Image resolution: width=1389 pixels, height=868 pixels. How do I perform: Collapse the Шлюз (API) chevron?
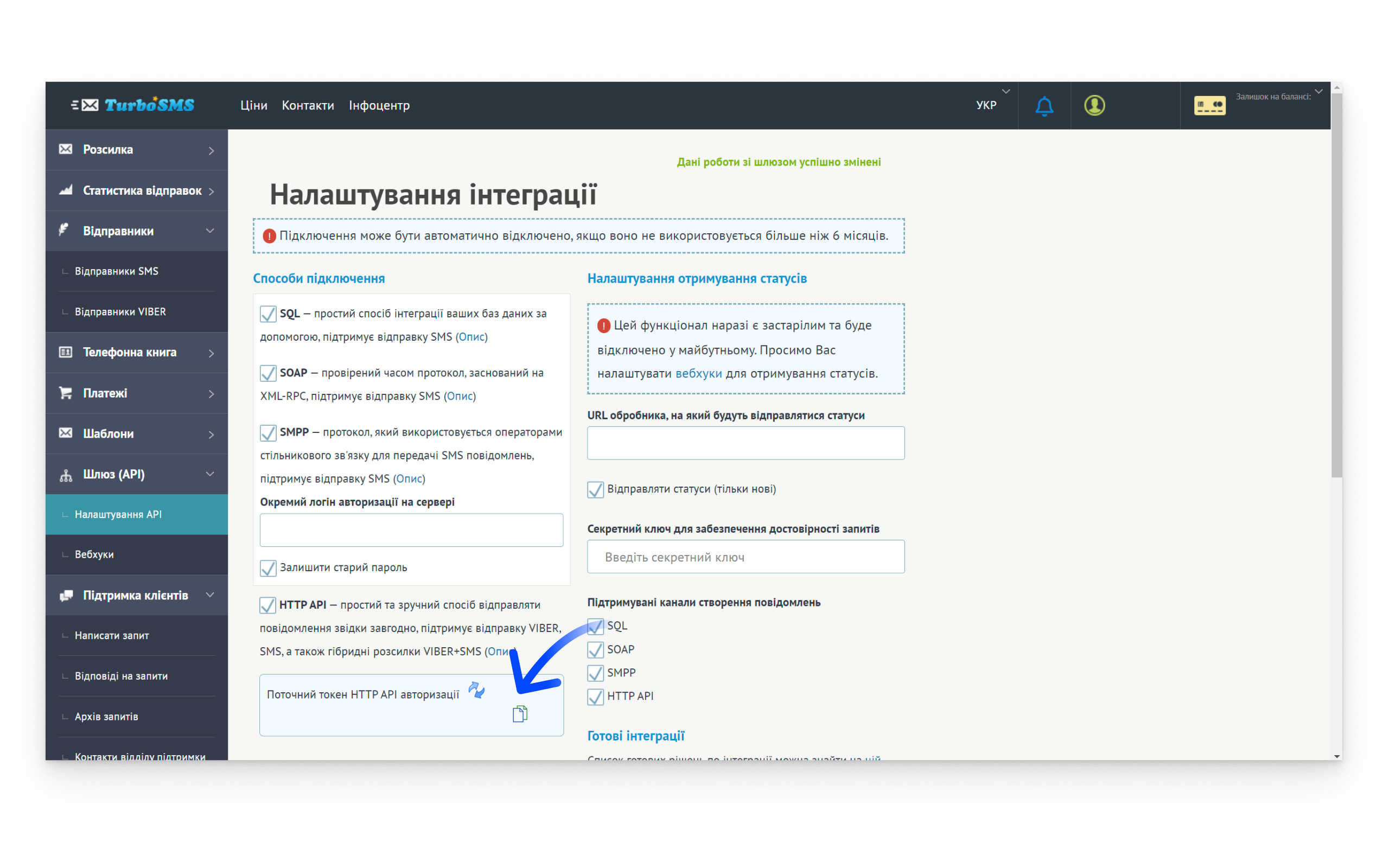210,474
